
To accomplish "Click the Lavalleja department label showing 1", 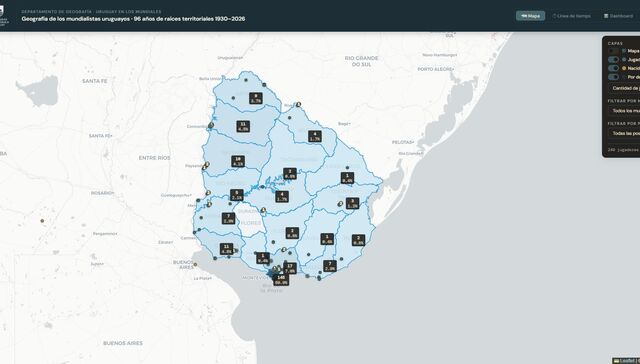I will pos(327,239).
